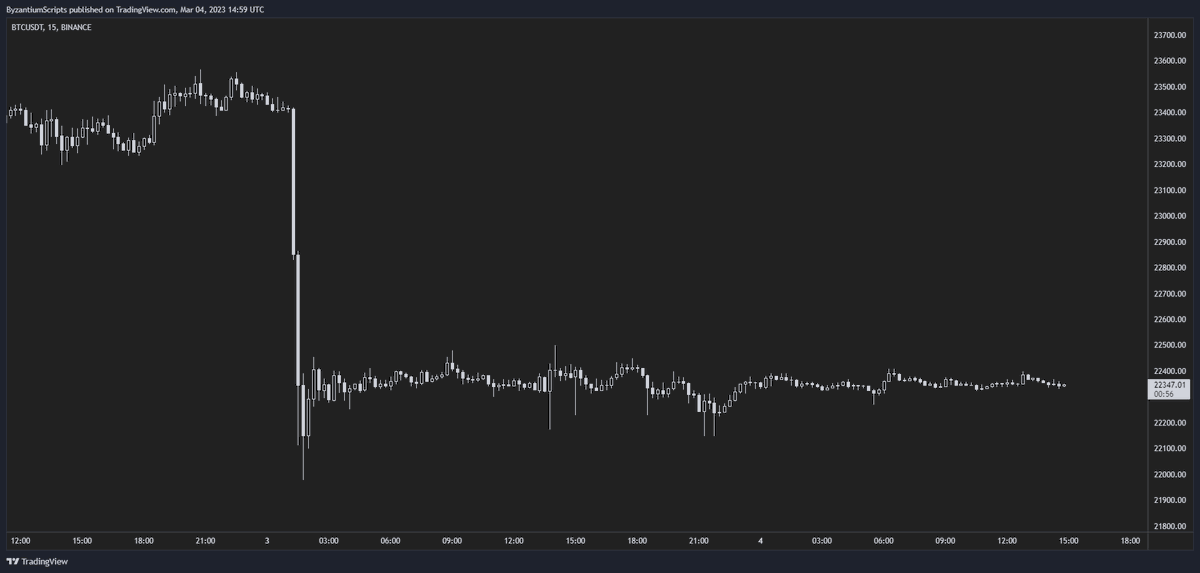Click the 21900.00 price axis label
1200x573 pixels.
tap(1170, 500)
